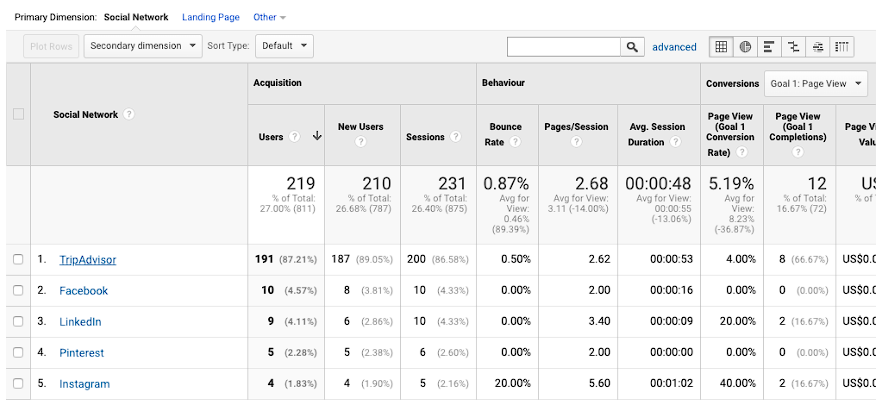This screenshot has width=892, height=409.
Task: Check the TripAdvisor row checkbox
Action: [18, 259]
